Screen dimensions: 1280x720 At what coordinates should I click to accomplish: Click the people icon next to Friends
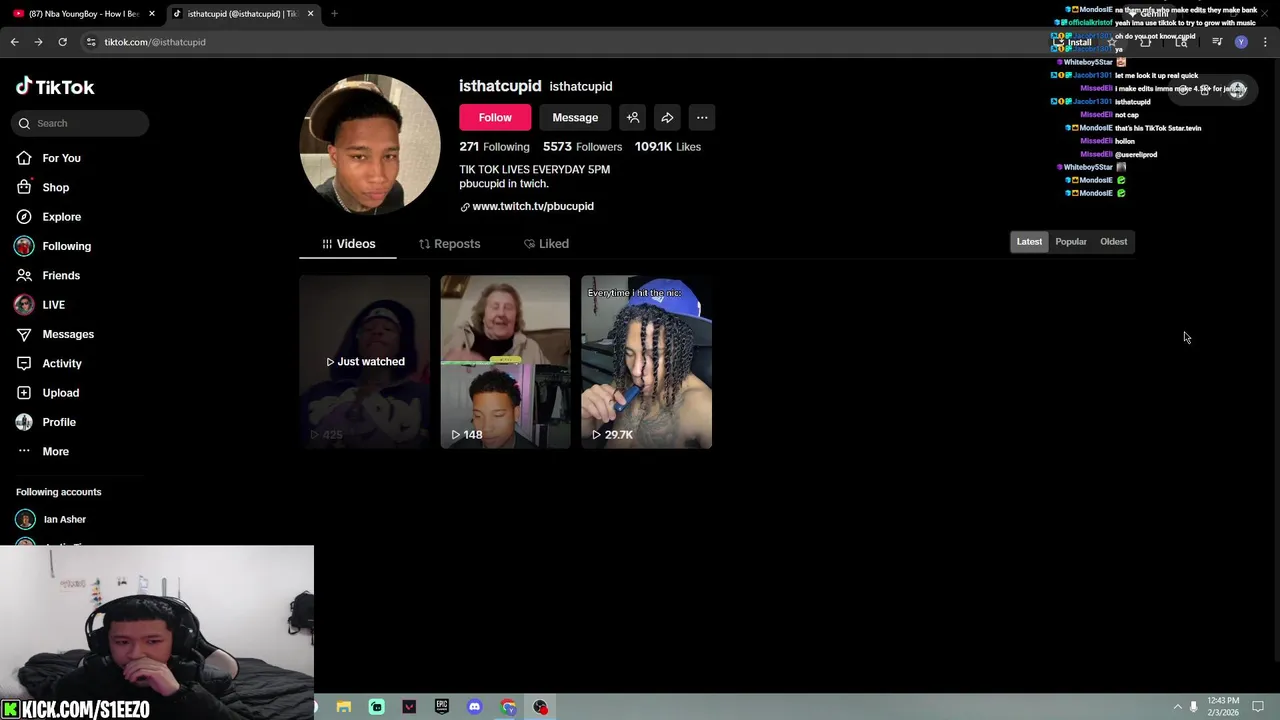[24, 275]
